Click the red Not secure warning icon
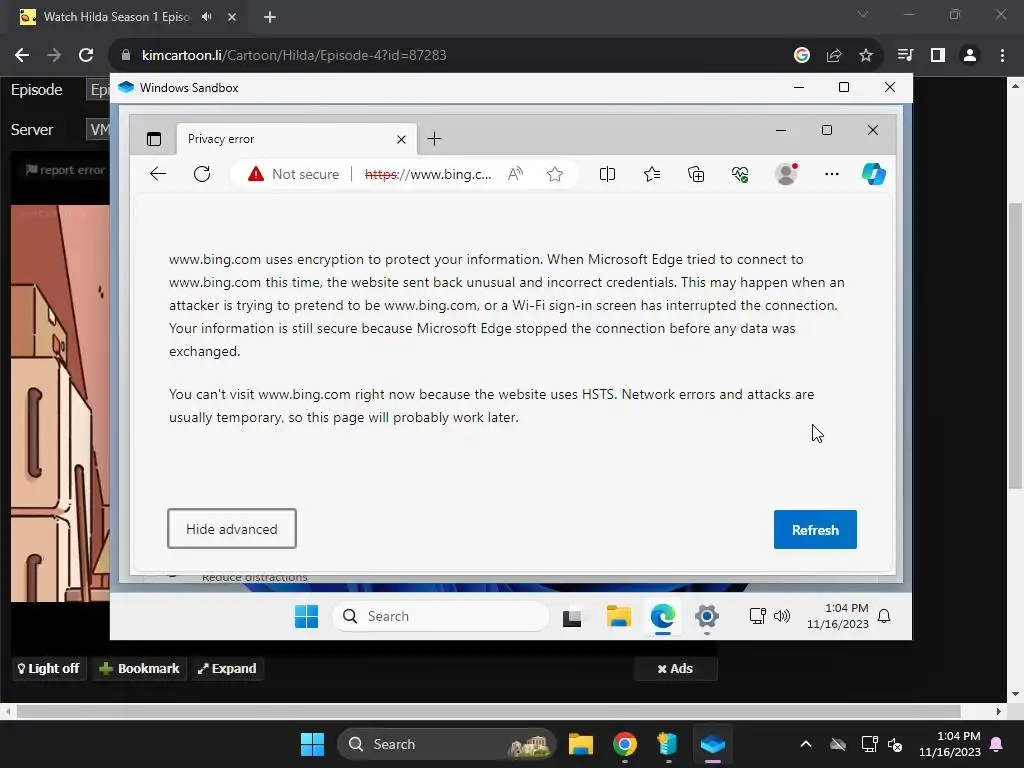1024x768 pixels. coord(255,174)
